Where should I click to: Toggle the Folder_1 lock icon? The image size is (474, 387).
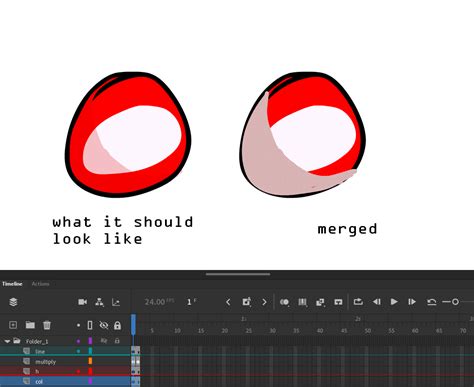click(117, 341)
